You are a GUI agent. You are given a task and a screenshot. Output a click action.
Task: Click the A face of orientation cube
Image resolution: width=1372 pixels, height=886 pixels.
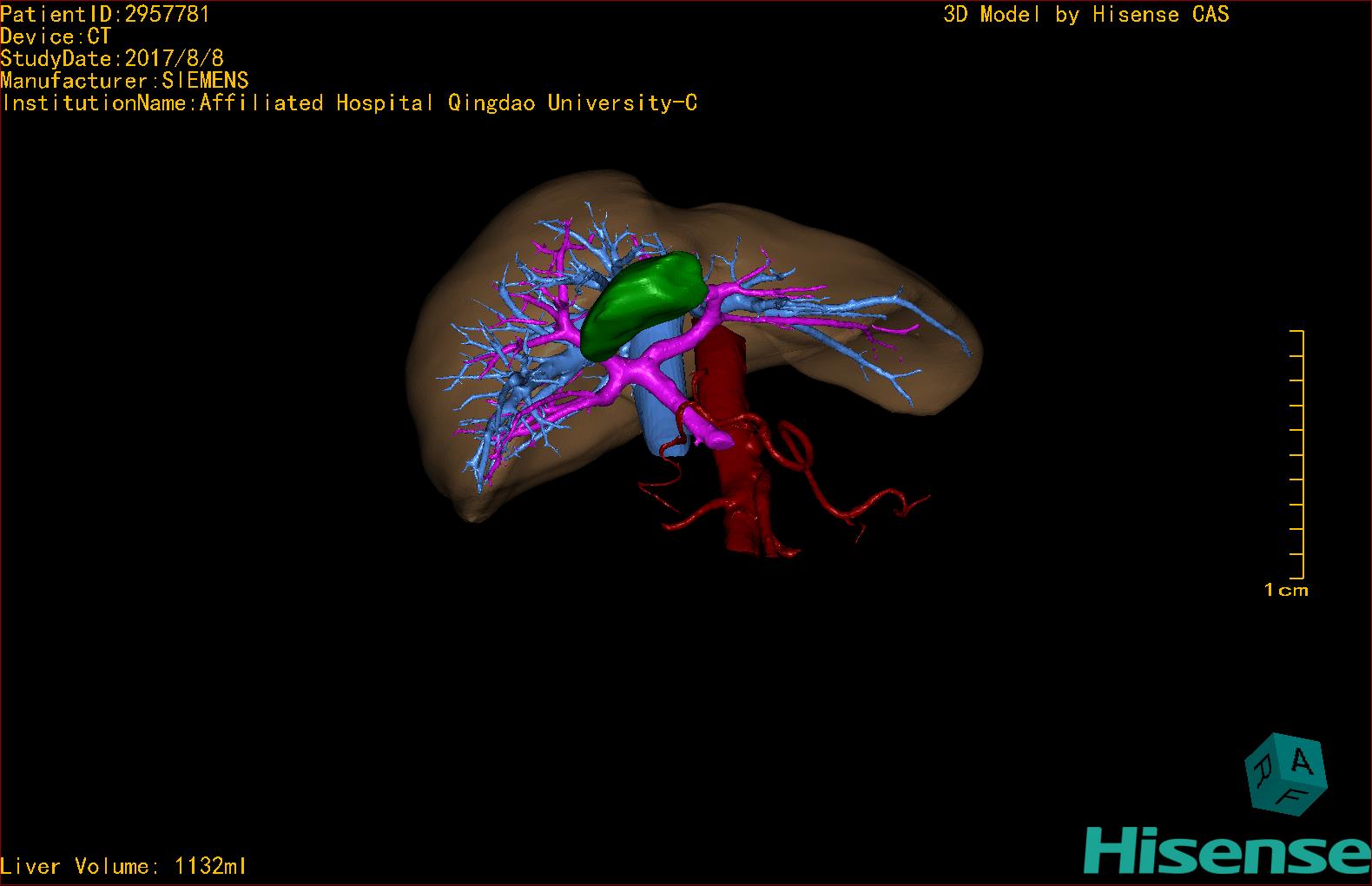tap(1301, 761)
